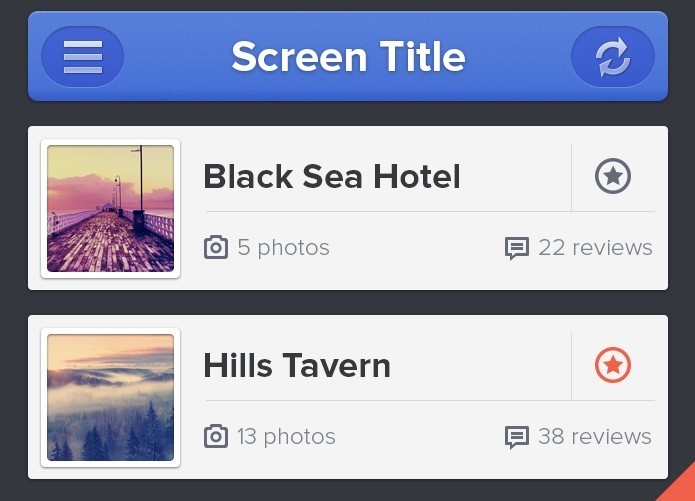Select the Black Sea Hotel title

(x=332, y=176)
